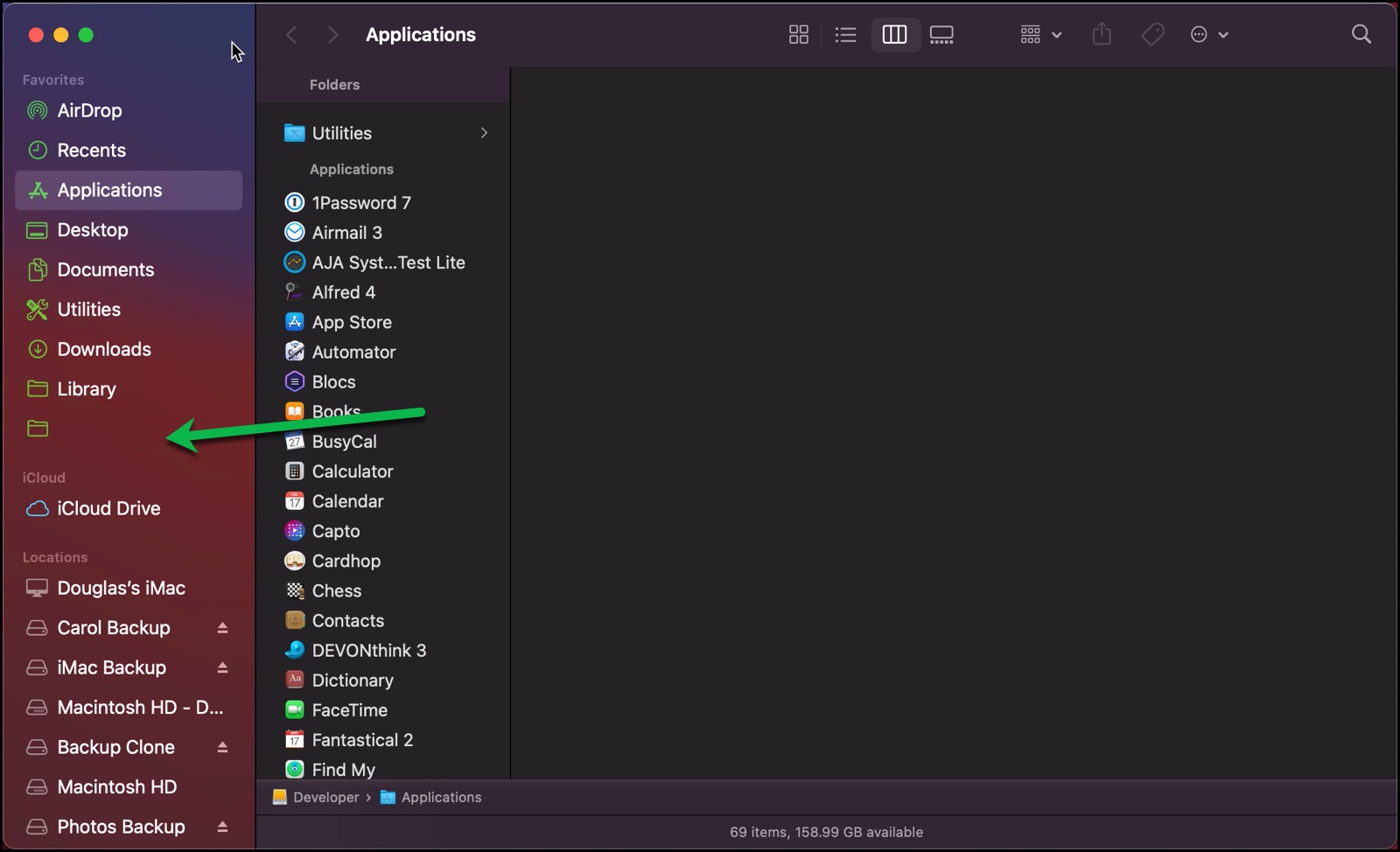Open AirDrop in sidebar
Screen dimensions: 1400x852
(x=129, y=110)
